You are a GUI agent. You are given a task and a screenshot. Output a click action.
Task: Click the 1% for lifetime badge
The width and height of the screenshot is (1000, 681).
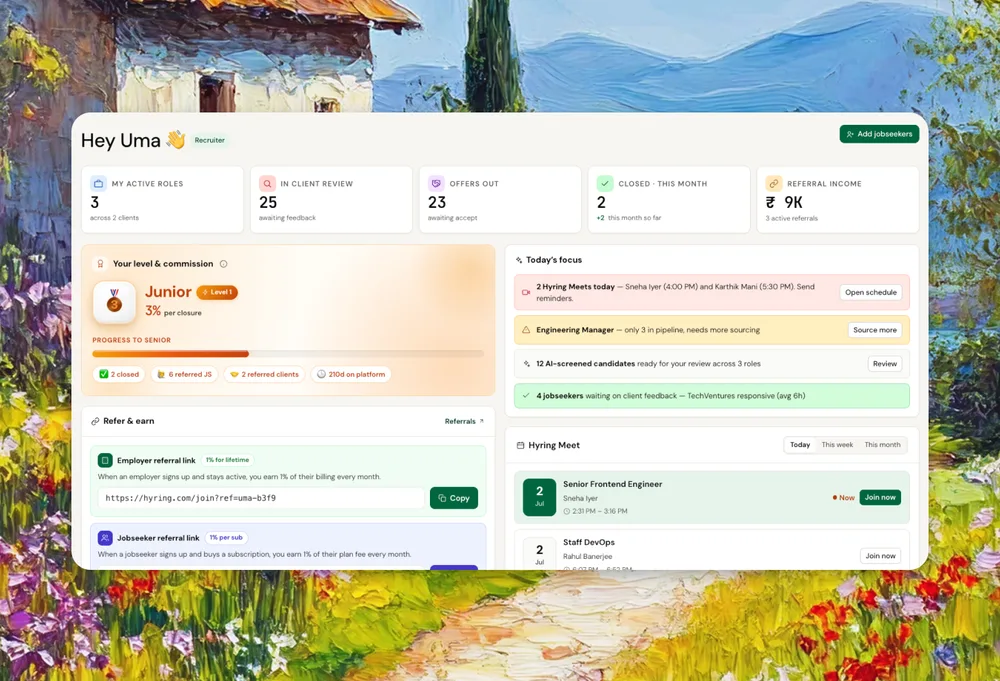tap(228, 460)
